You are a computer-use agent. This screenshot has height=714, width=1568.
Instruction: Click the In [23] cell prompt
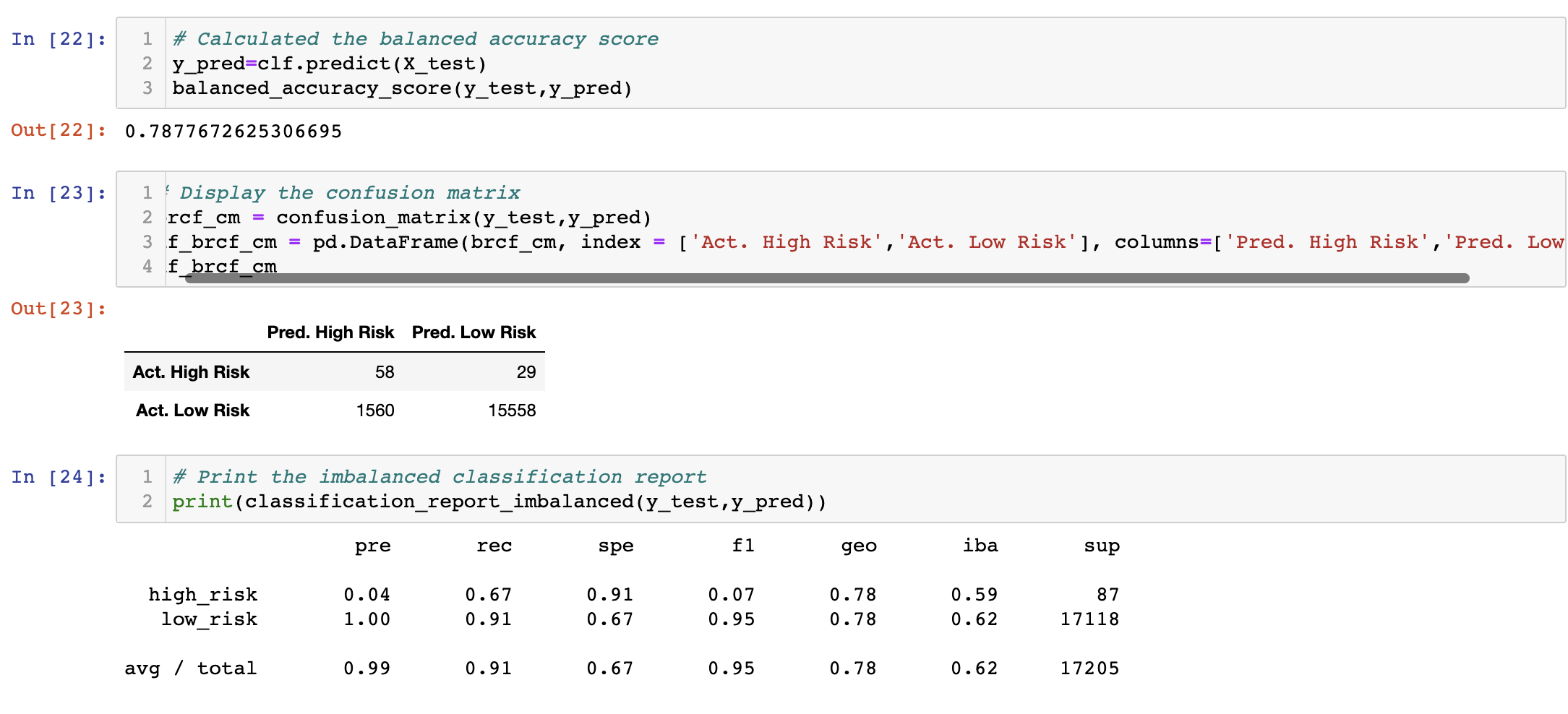pos(58,193)
